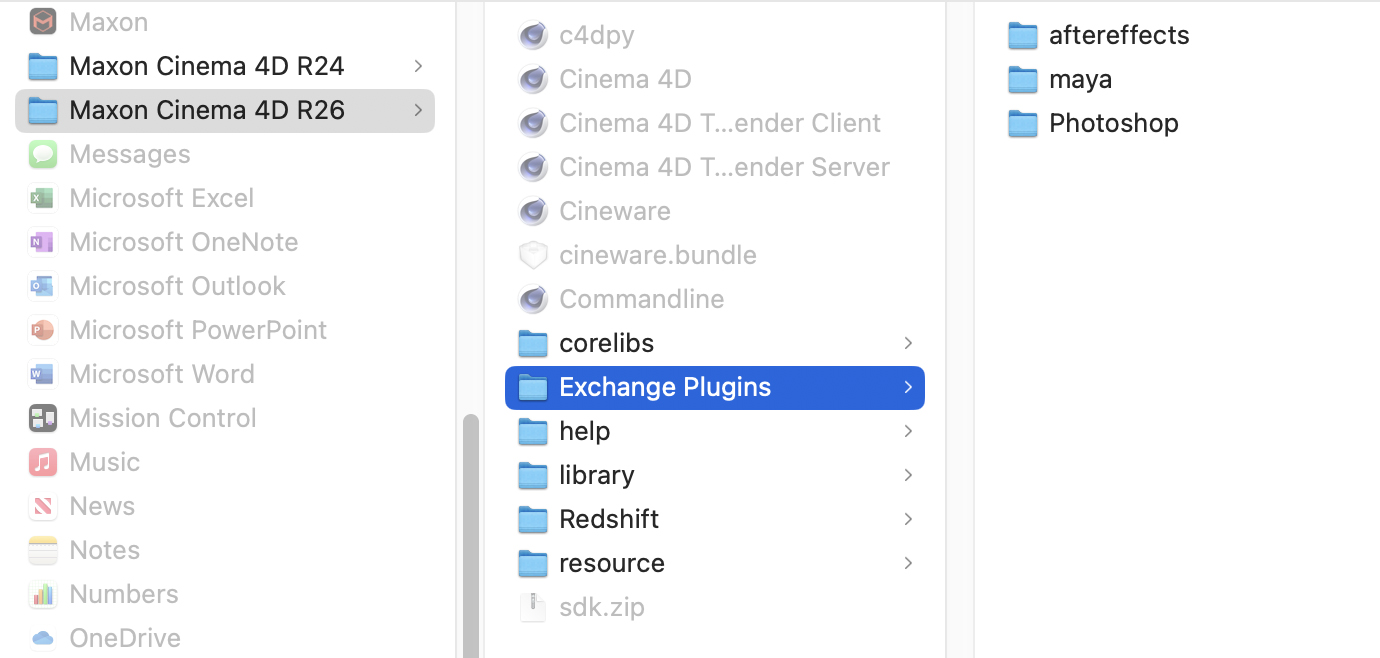This screenshot has width=1380, height=658.
Task: Click the "Maxon Cinema 4D R26" folder name
Action: click(207, 110)
